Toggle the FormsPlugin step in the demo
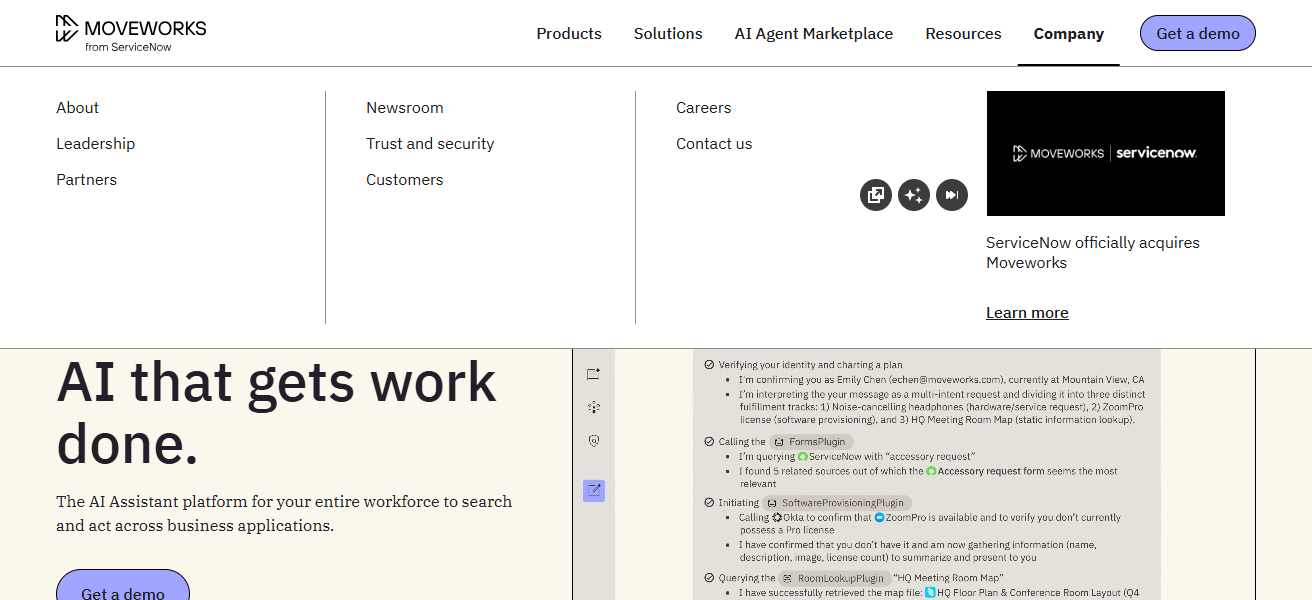The width and height of the screenshot is (1312, 600). click(810, 441)
